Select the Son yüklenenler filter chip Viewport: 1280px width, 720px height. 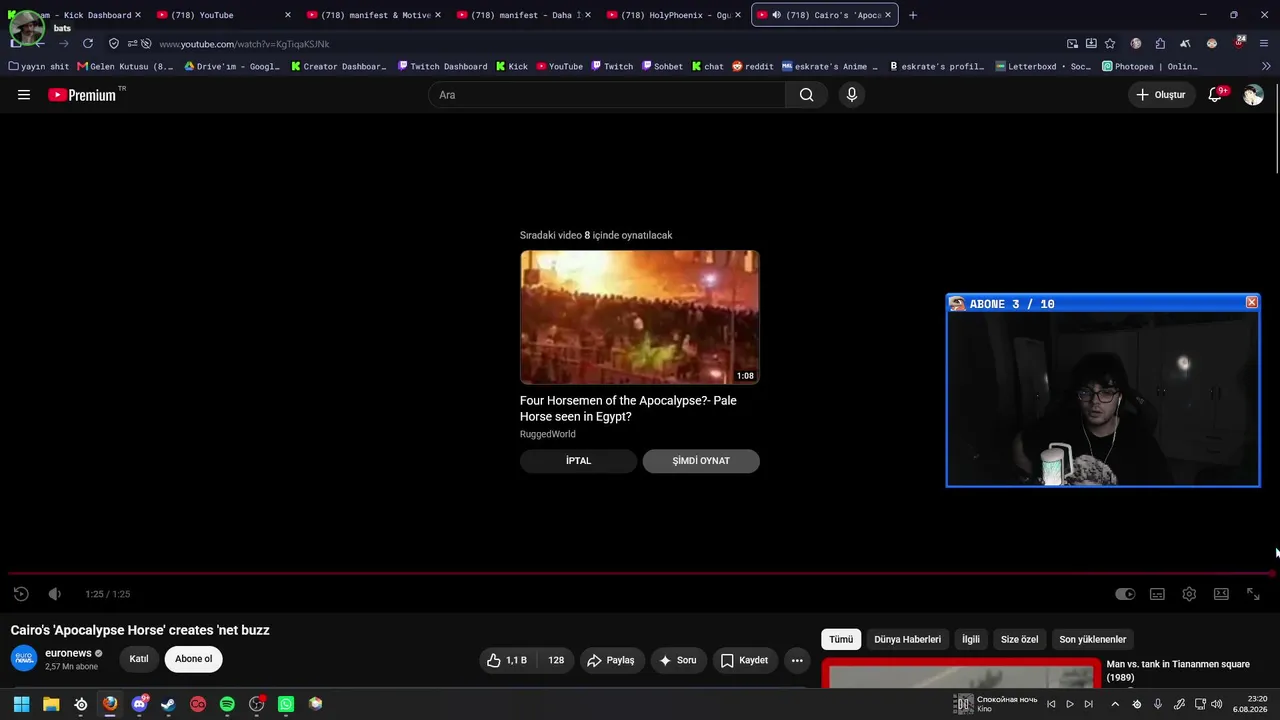pyautogui.click(x=1093, y=639)
